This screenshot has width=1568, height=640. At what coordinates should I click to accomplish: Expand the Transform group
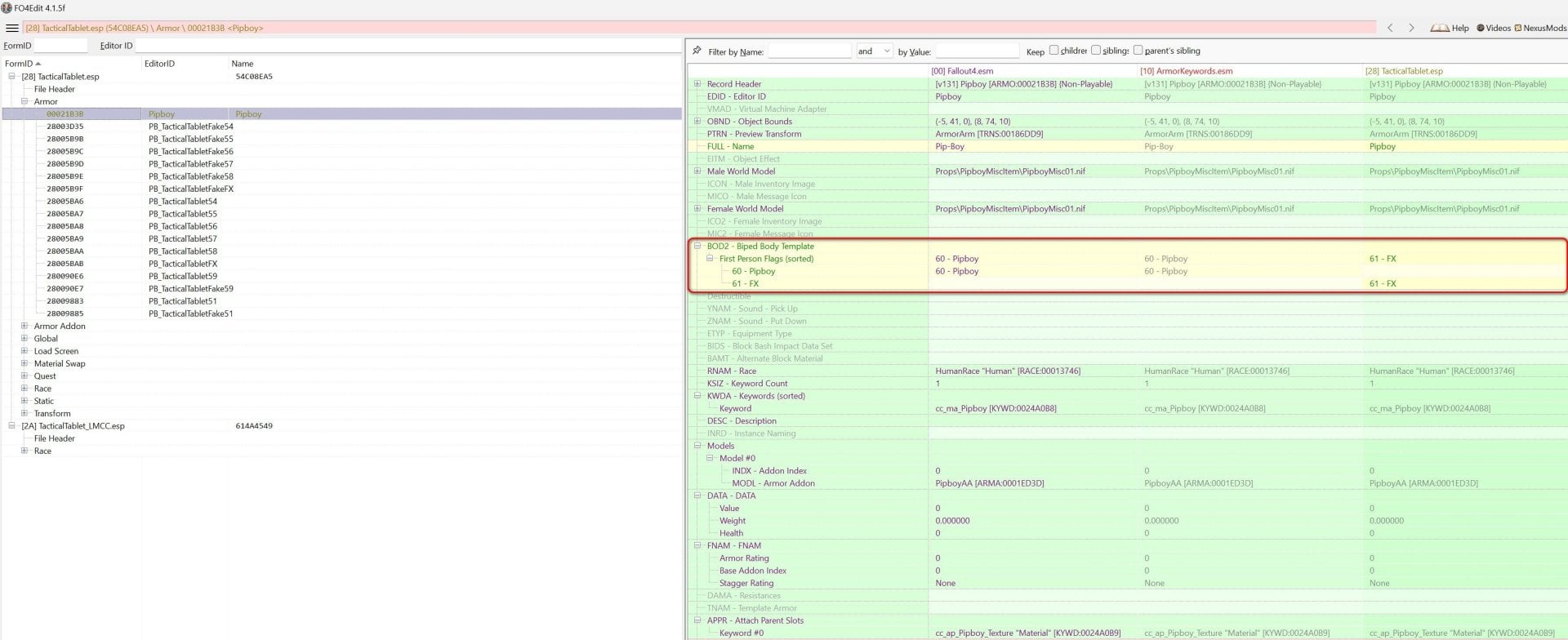click(24, 413)
